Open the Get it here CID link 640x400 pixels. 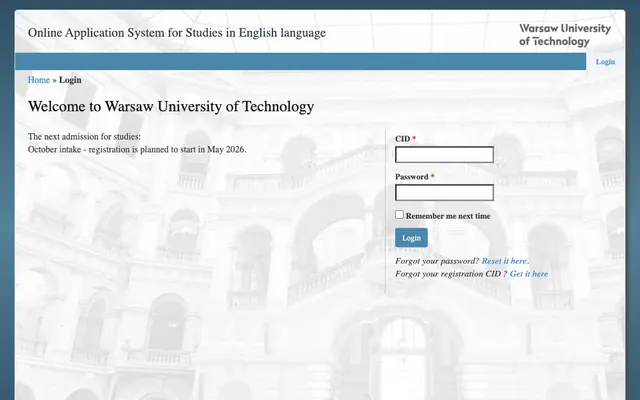(529, 274)
